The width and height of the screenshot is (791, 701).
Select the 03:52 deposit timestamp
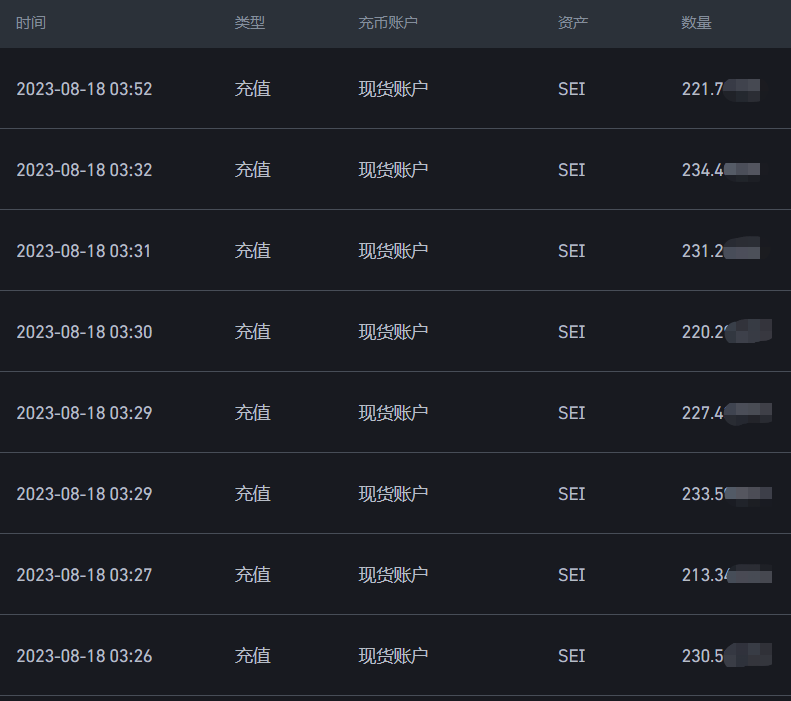[x=84, y=89]
